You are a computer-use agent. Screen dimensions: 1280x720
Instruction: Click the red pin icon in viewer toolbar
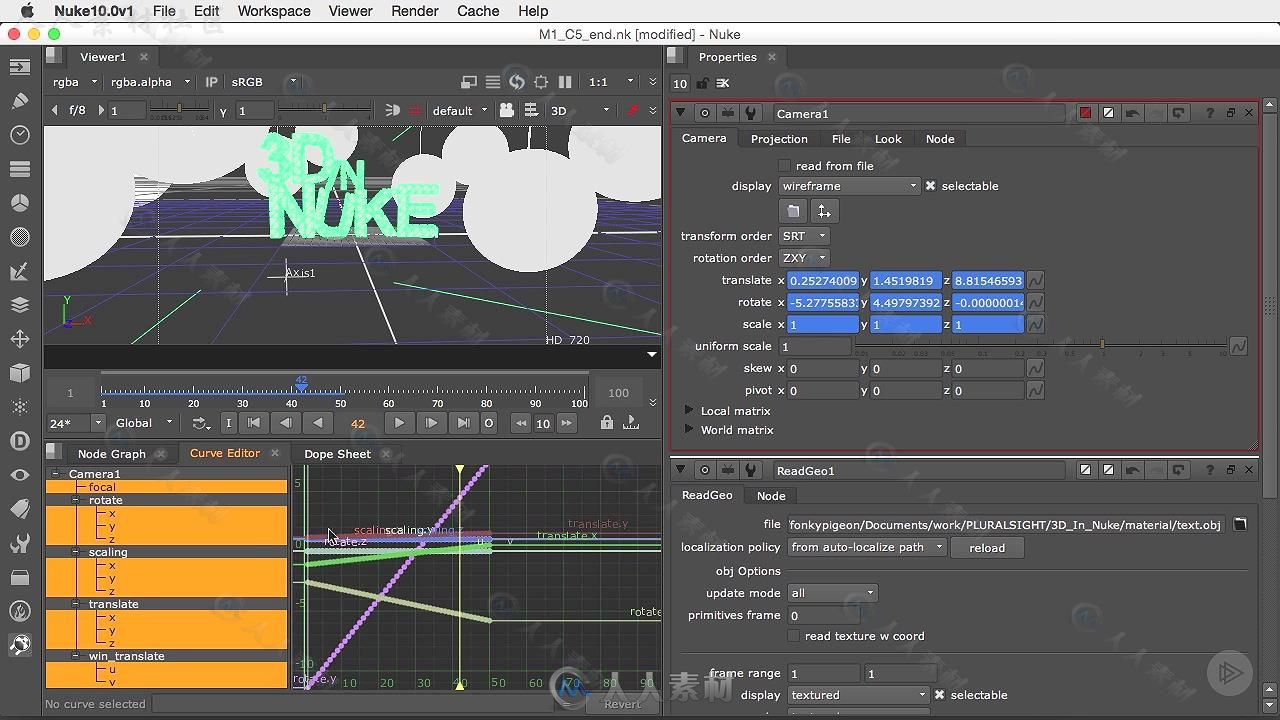click(632, 110)
